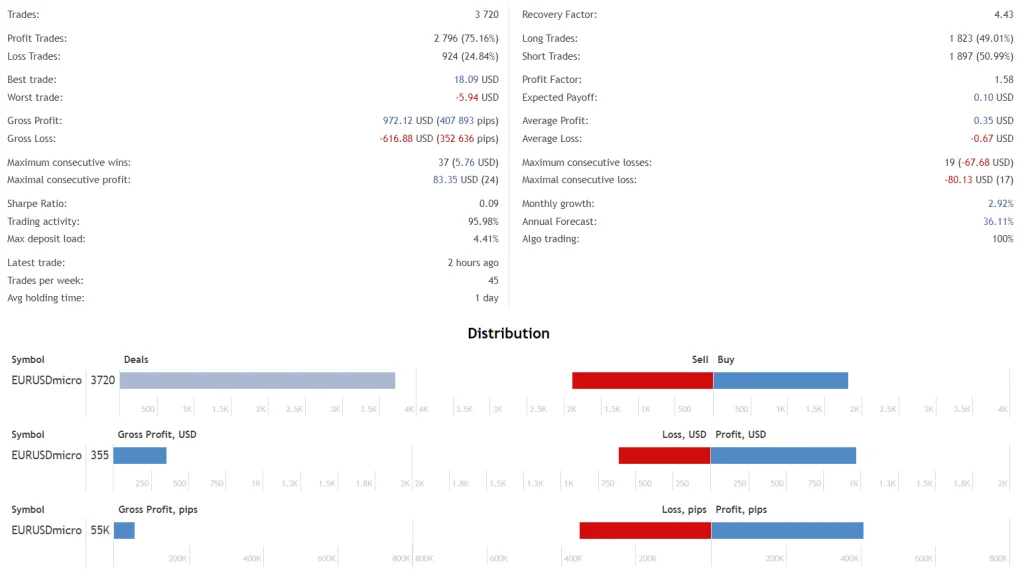This screenshot has width=1024, height=574.
Task: Click the Gross Loss amount -616.88
Action: pyautogui.click(x=396, y=138)
